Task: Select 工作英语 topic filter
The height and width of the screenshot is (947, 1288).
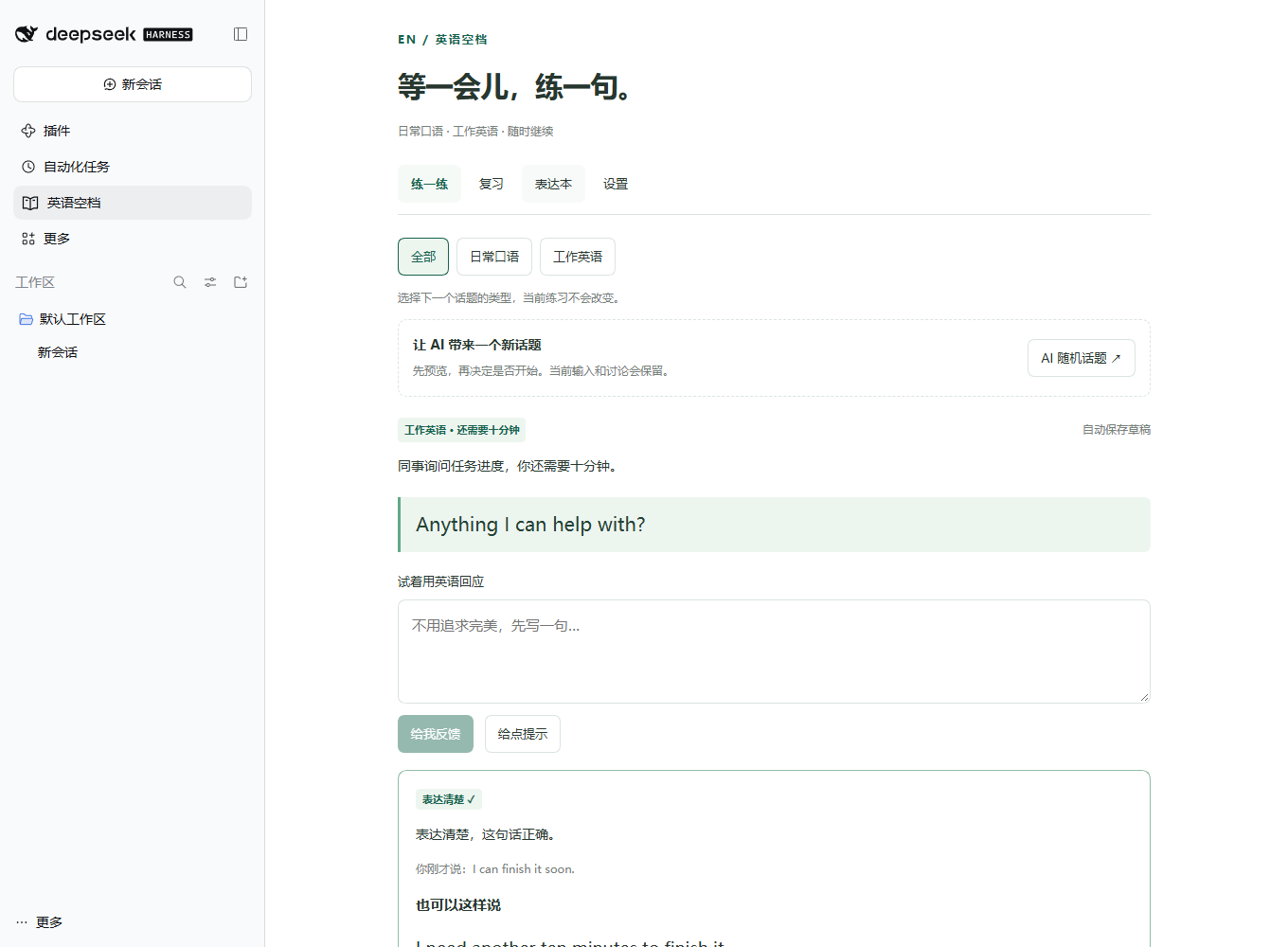Action: point(578,257)
